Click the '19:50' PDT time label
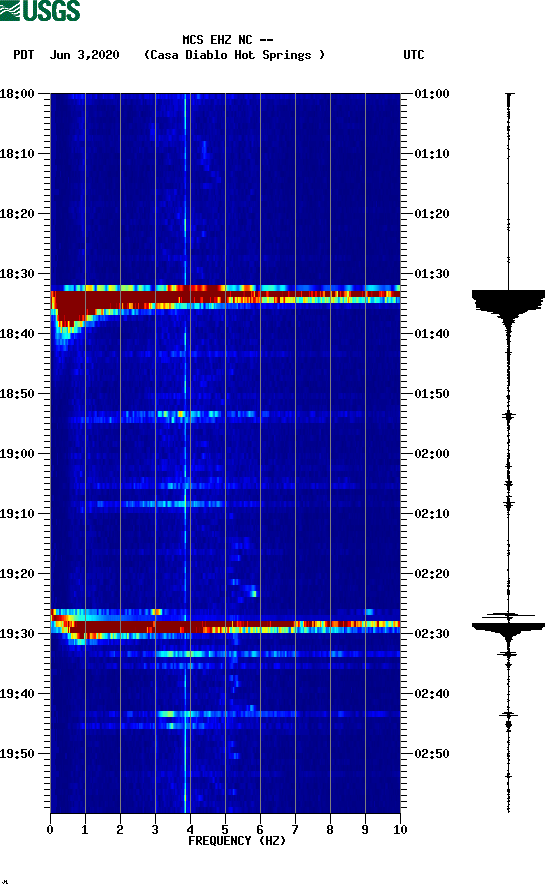The width and height of the screenshot is (552, 893). 17,753
